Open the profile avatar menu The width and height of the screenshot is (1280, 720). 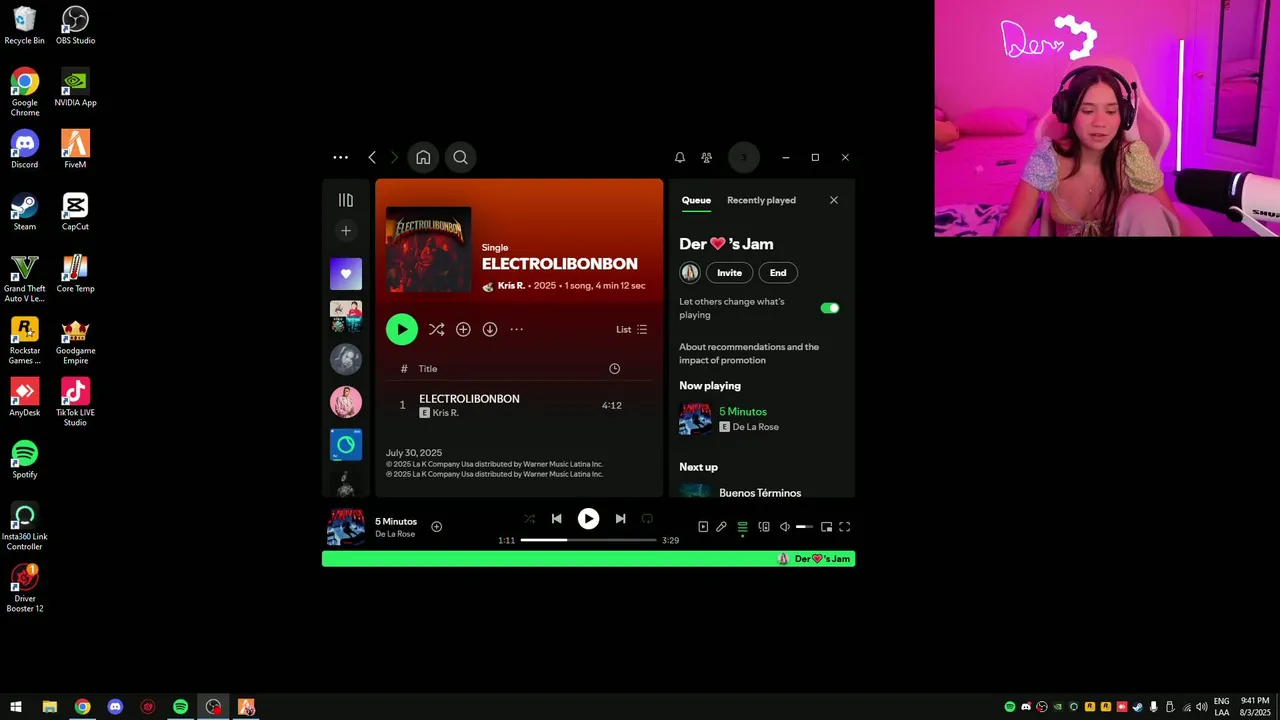pos(743,157)
